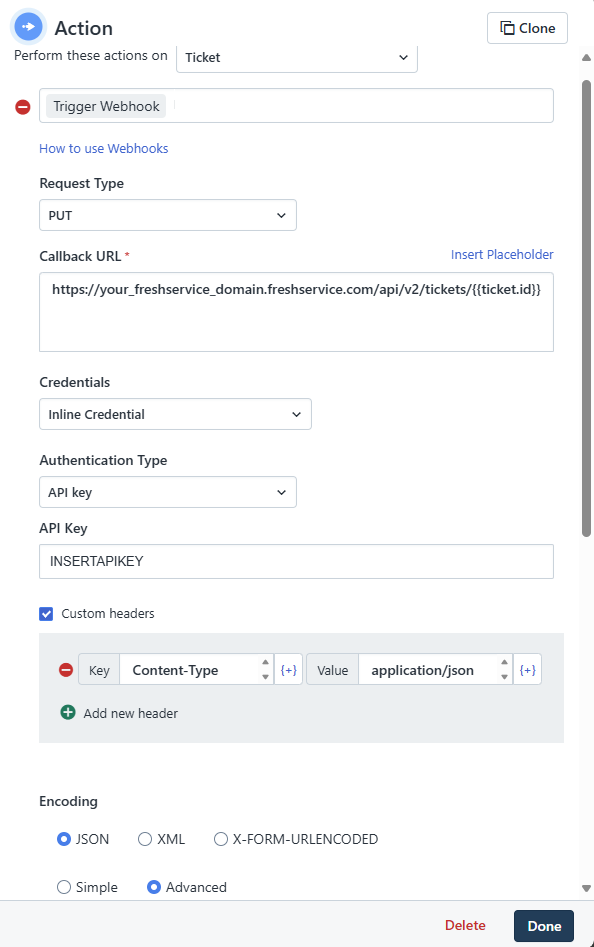Click the Clone action button
Image resolution: width=594 pixels, height=947 pixels.
point(527,28)
